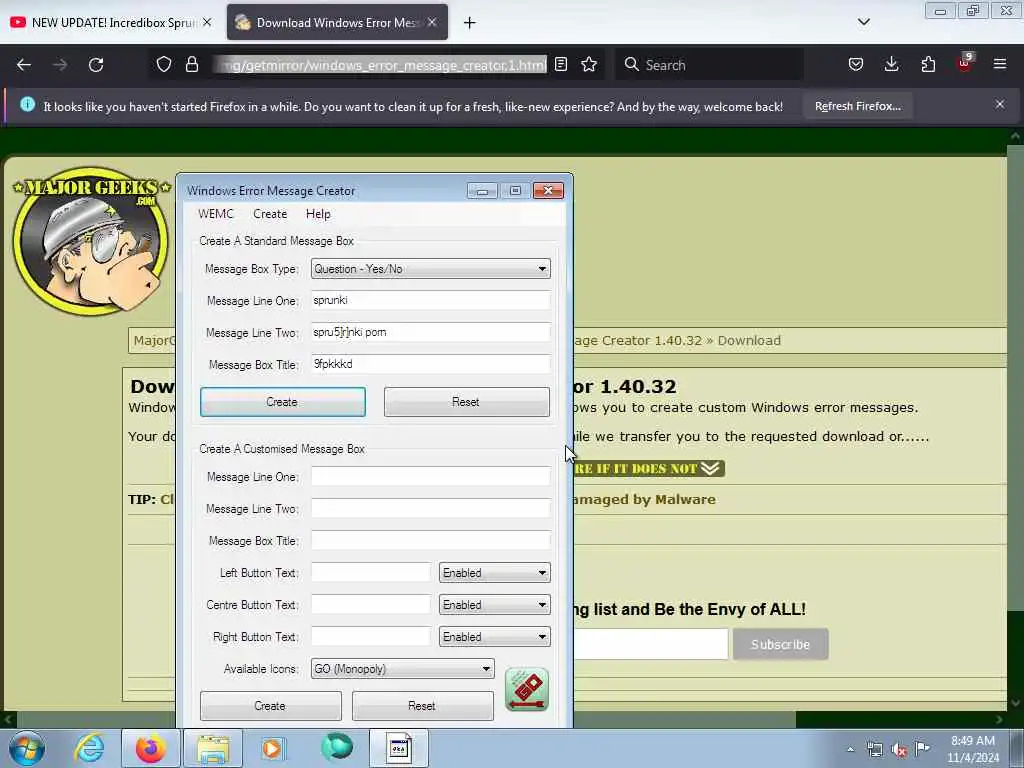Open the Right Button Enabled dropdown
Viewport: 1024px width, 768px height.
[494, 637]
